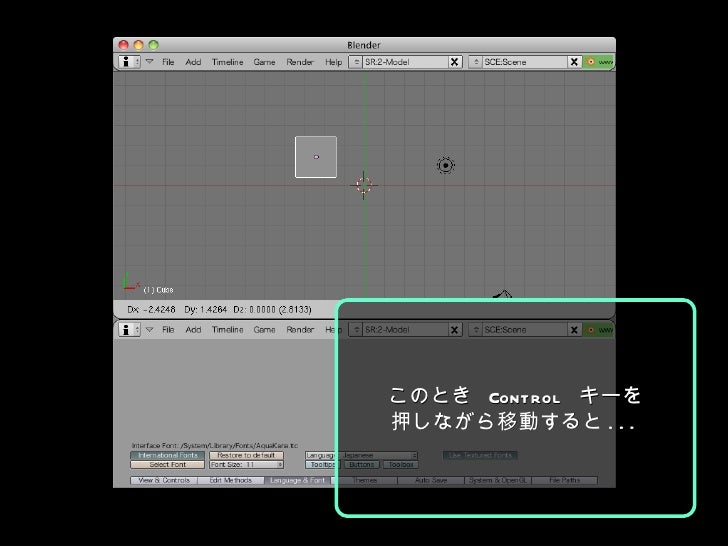
Task: Open window type selector in preferences header
Action: coord(129,329)
